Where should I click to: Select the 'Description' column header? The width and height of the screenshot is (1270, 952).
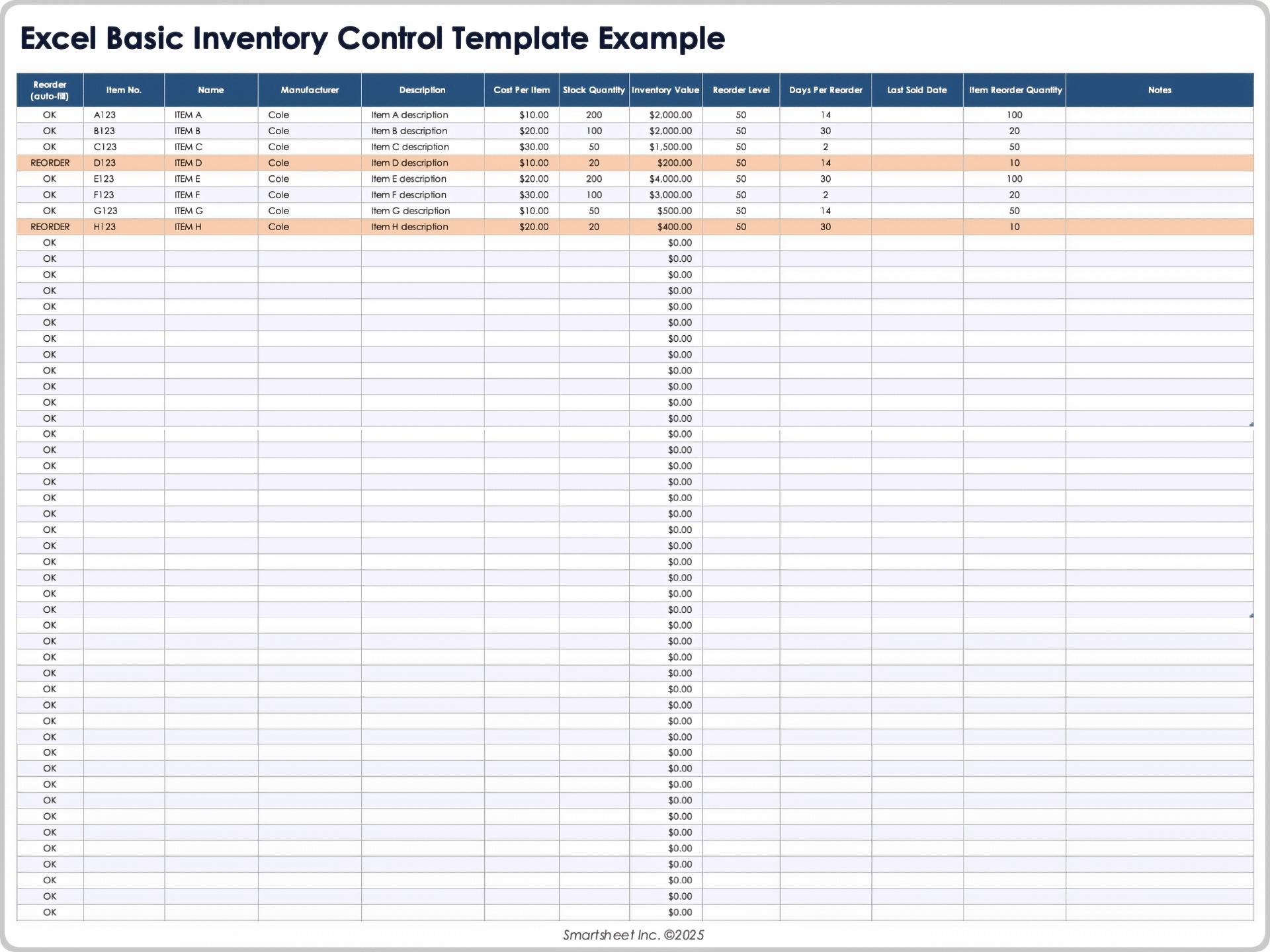422,89
